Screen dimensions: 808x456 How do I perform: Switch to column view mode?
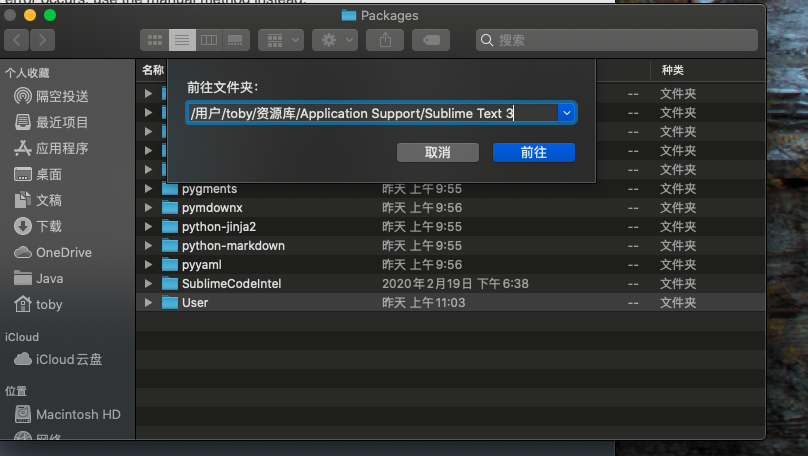coord(209,40)
